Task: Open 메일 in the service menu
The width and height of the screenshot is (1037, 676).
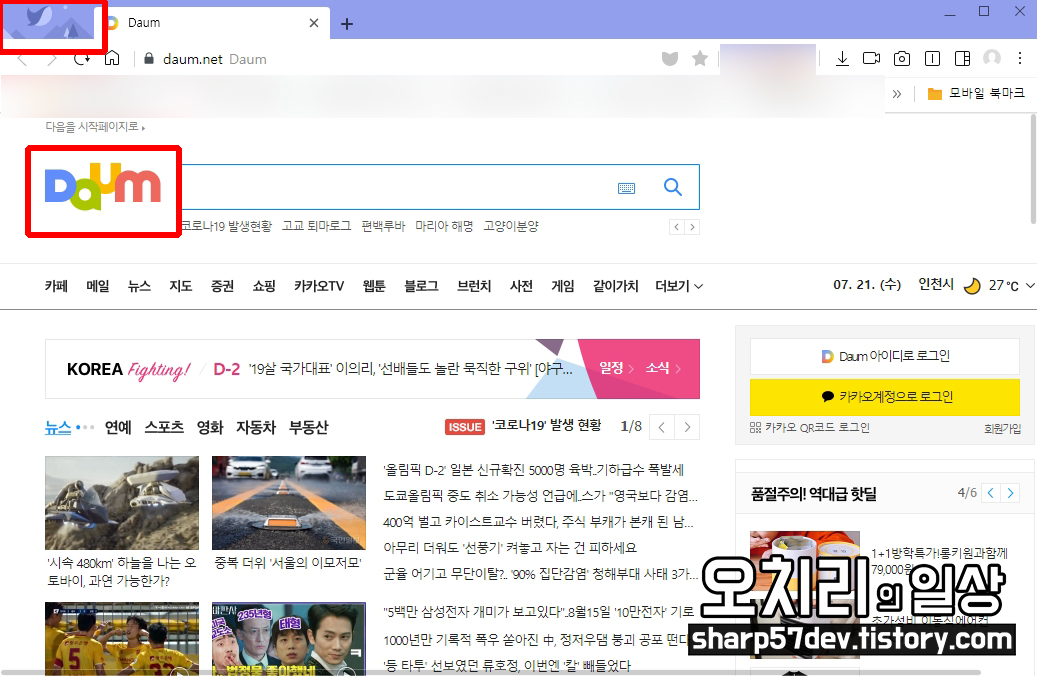Action: pos(98,286)
